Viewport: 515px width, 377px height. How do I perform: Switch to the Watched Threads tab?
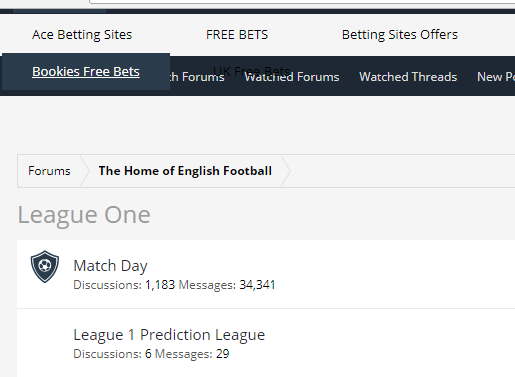click(408, 77)
